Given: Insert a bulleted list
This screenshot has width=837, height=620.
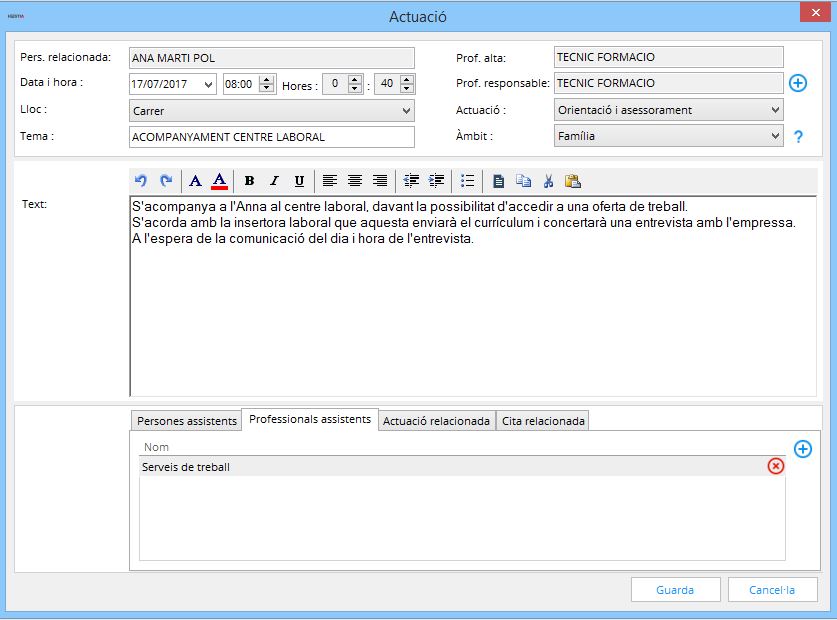Looking at the screenshot, I should click(x=467, y=181).
